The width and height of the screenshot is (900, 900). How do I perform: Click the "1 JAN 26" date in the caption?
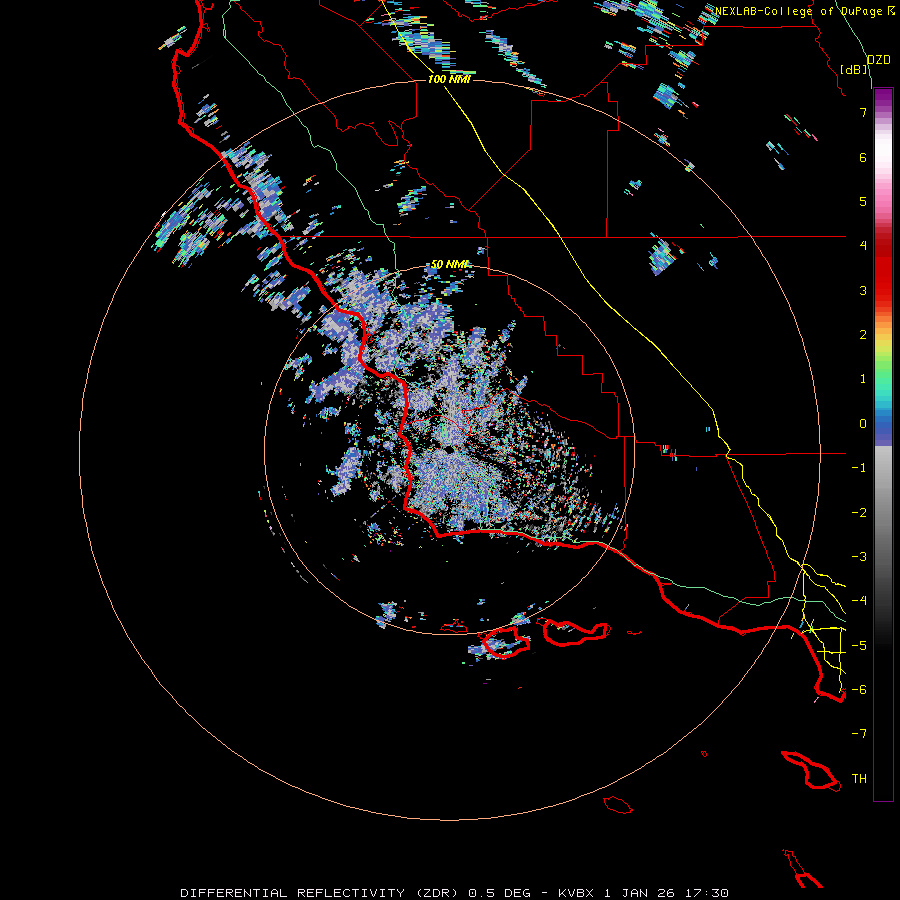(639, 893)
